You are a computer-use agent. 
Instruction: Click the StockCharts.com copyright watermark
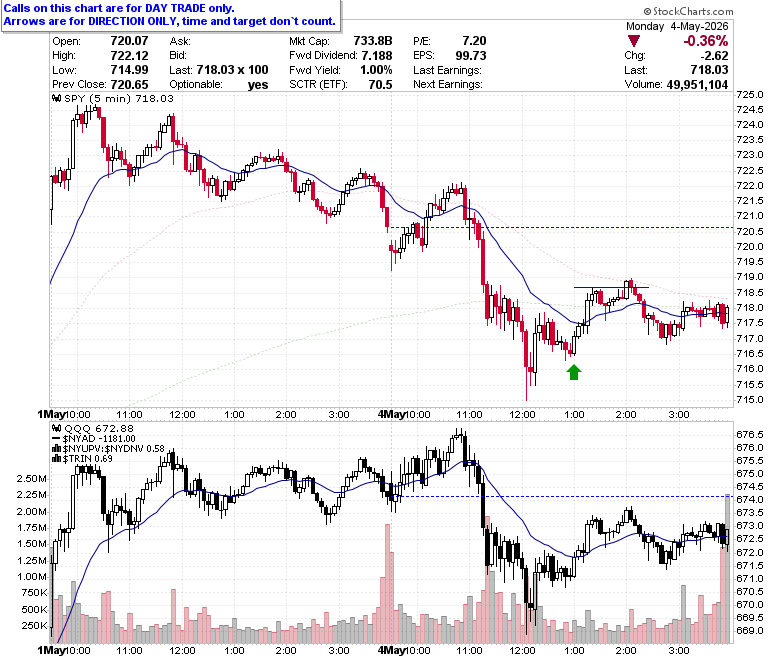688,11
